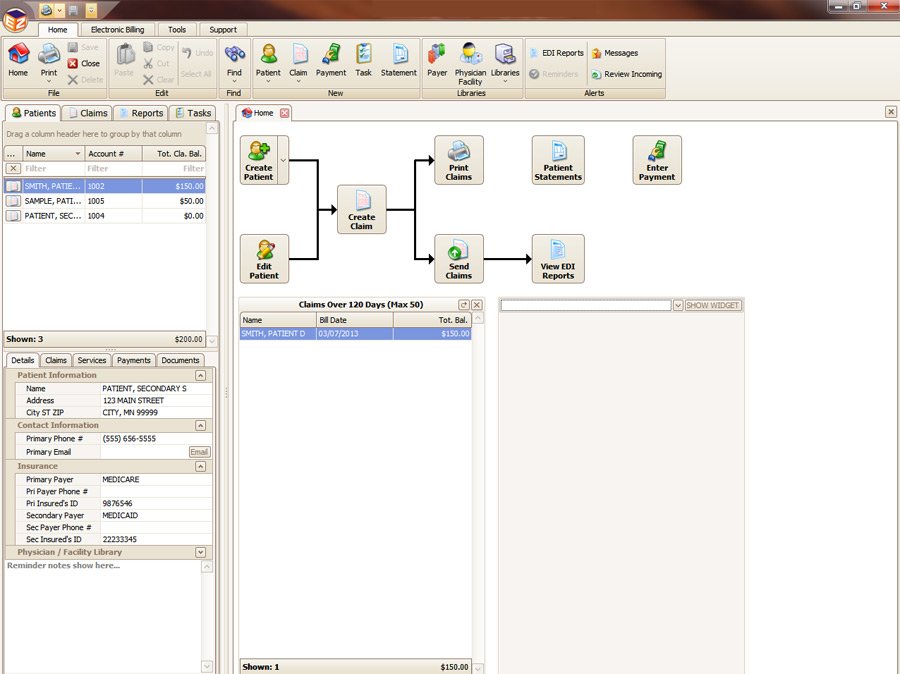Click the Name filter input field
Screen dimensions: 900x674
(x=52, y=169)
